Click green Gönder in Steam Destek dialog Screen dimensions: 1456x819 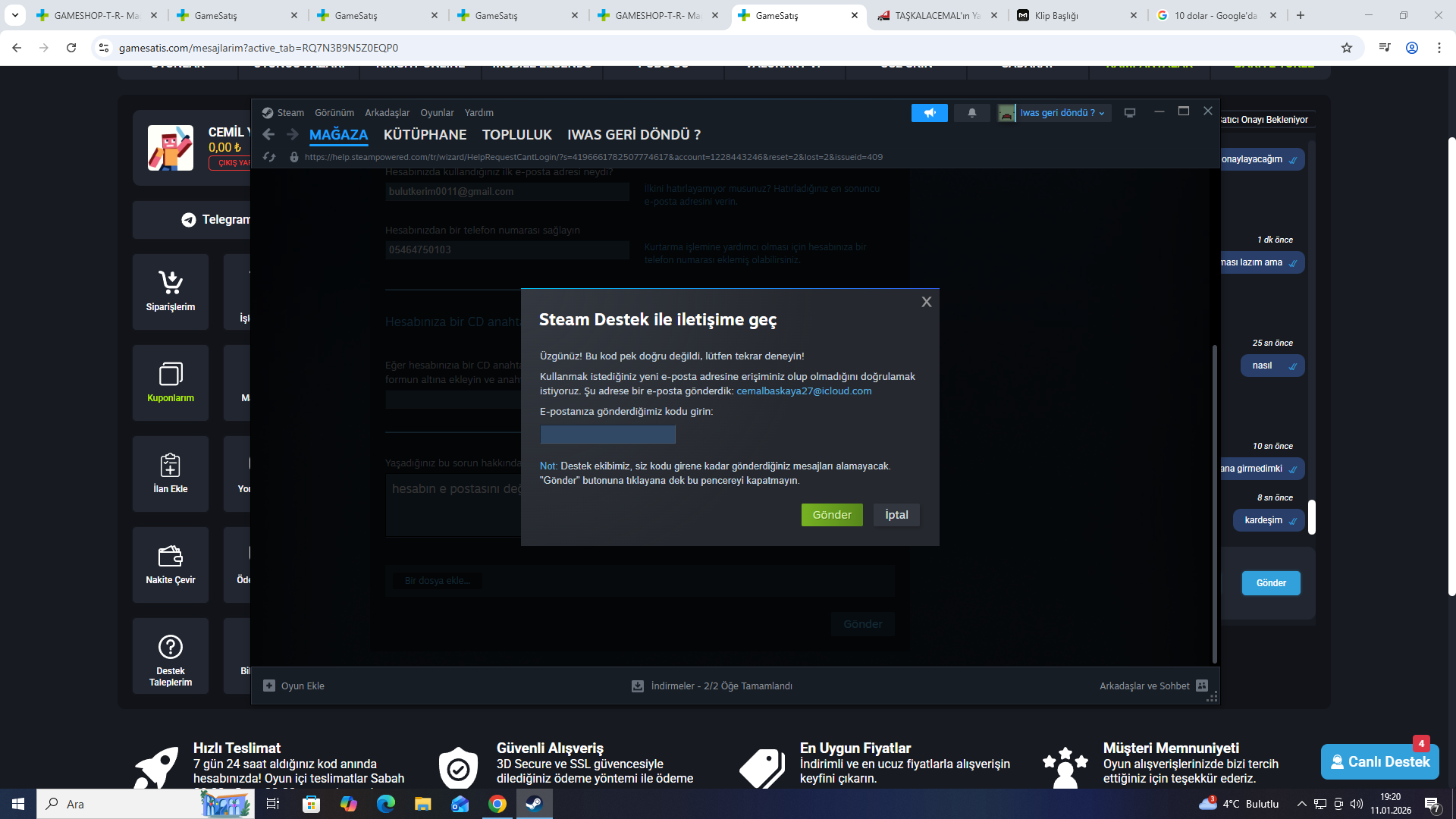tap(832, 515)
